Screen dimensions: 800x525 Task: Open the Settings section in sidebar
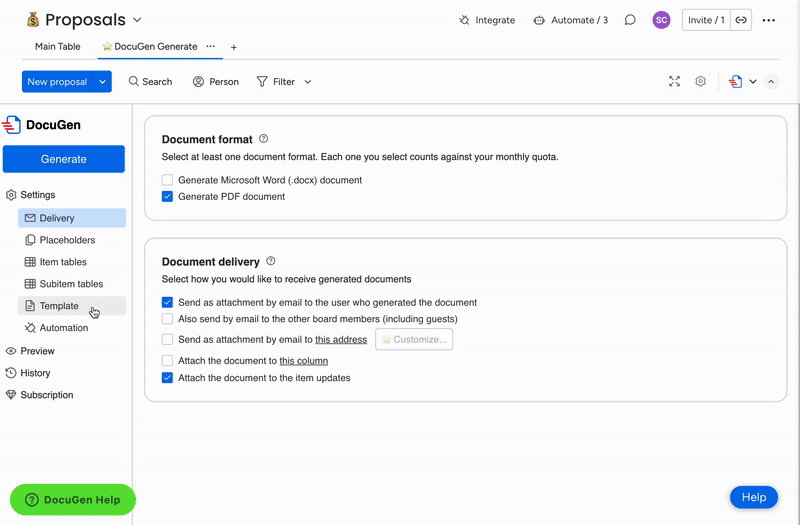click(x=31, y=195)
